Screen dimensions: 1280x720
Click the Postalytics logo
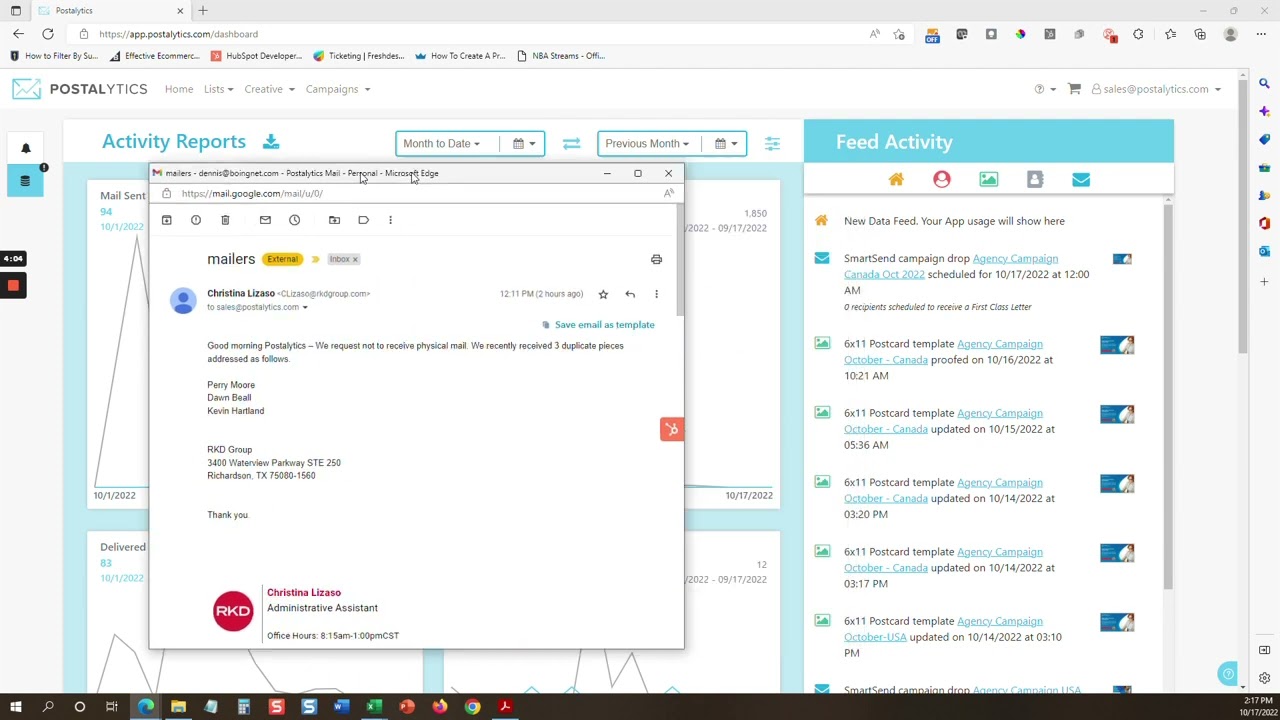[80, 89]
